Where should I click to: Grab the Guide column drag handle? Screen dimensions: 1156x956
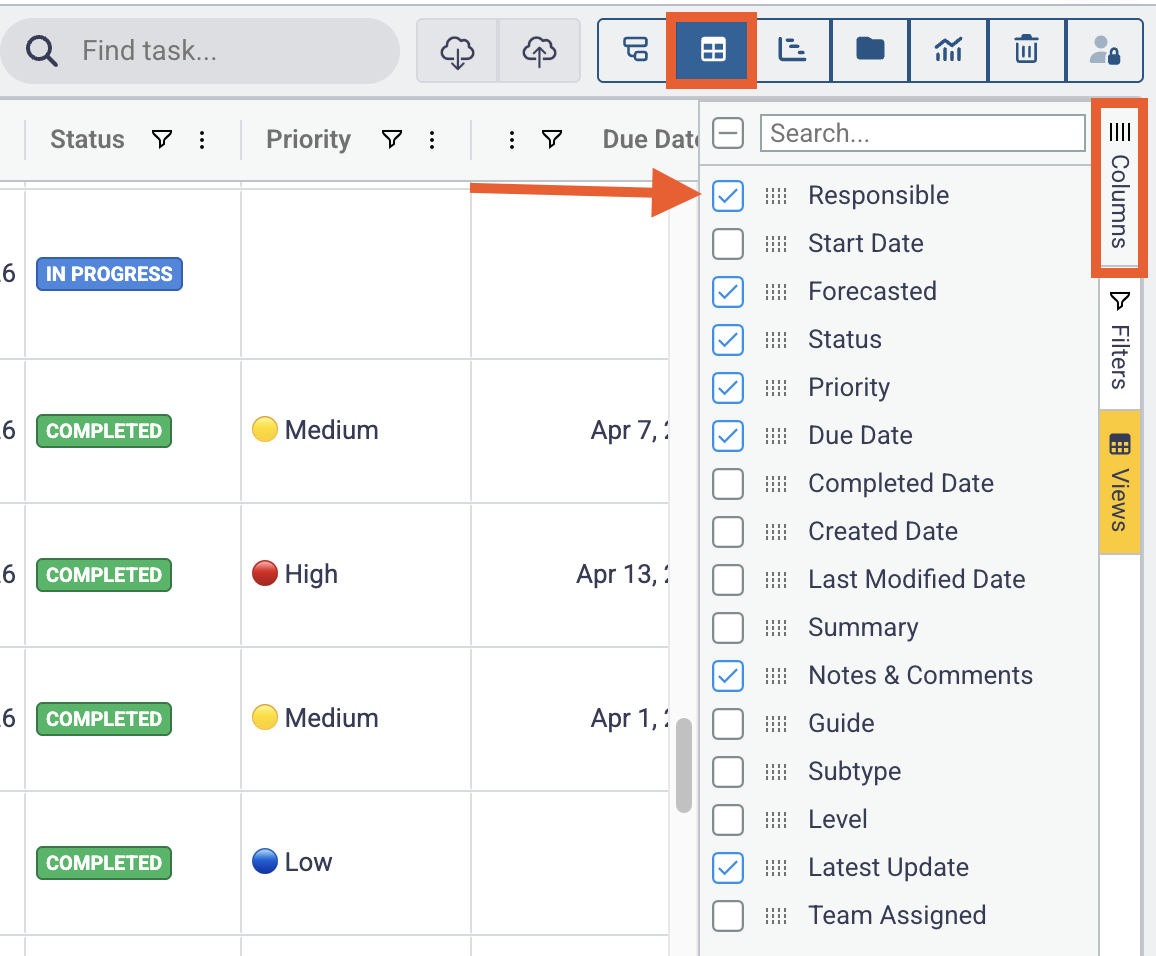tap(776, 724)
